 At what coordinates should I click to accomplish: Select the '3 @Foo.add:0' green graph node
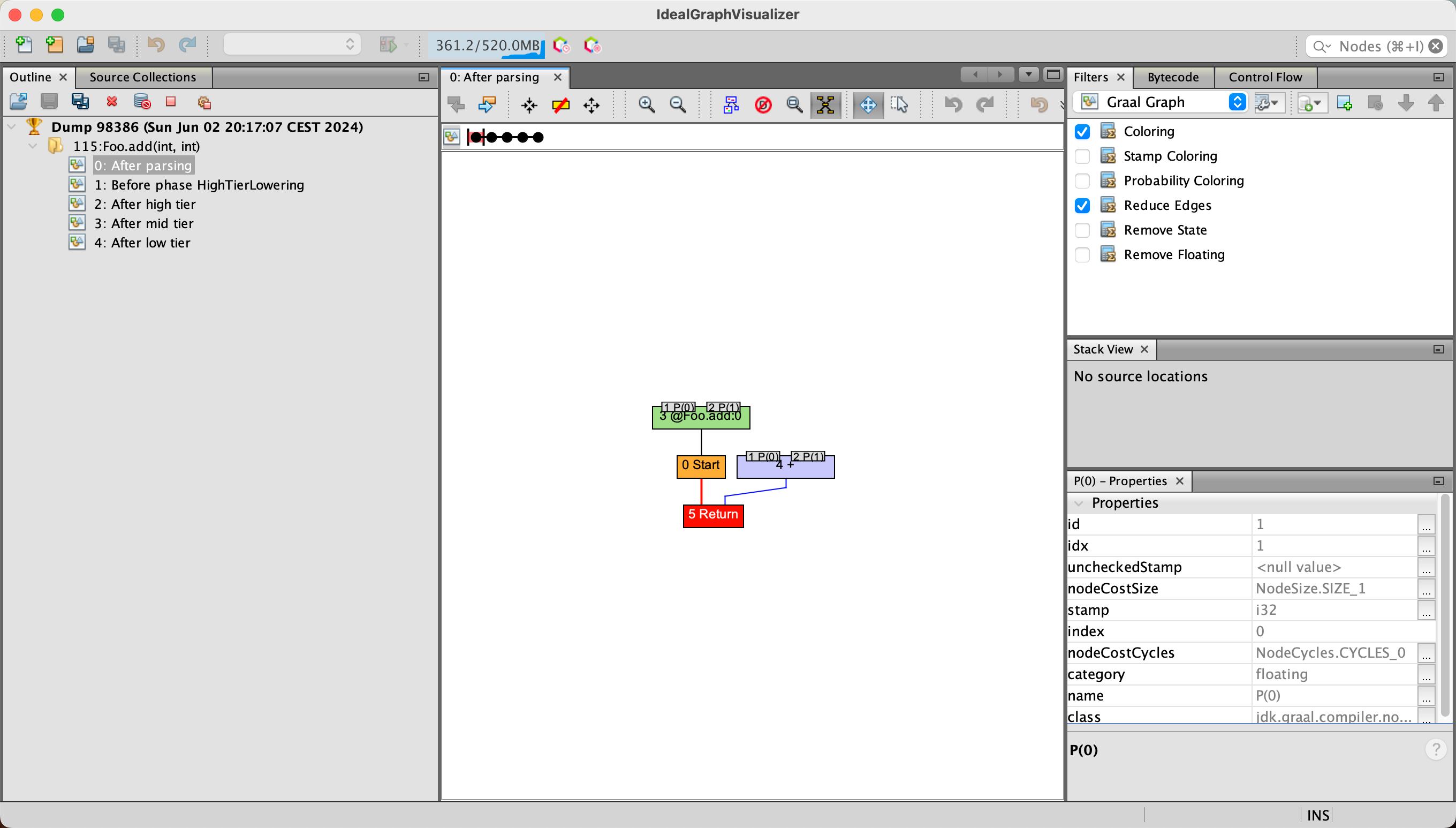(701, 417)
